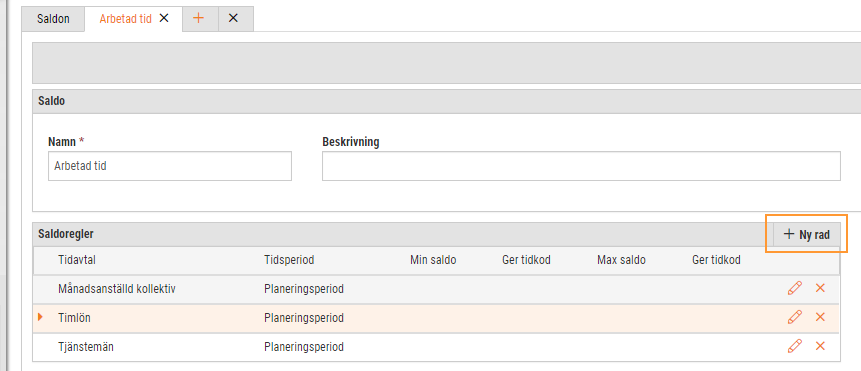Focus the Namn input field
The height and width of the screenshot is (371, 861).
coord(170,166)
